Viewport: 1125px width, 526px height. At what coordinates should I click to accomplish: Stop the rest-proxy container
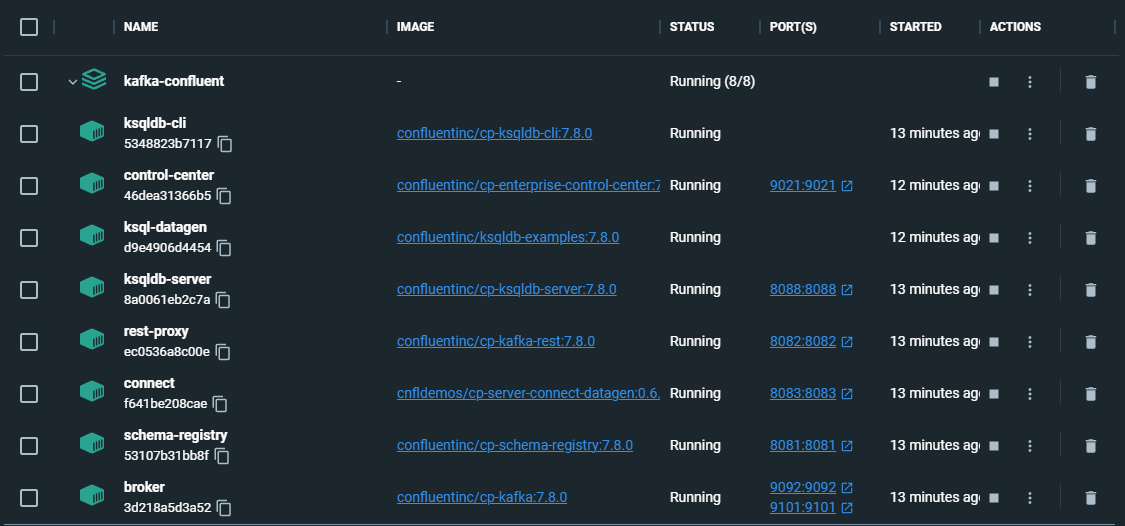point(994,342)
